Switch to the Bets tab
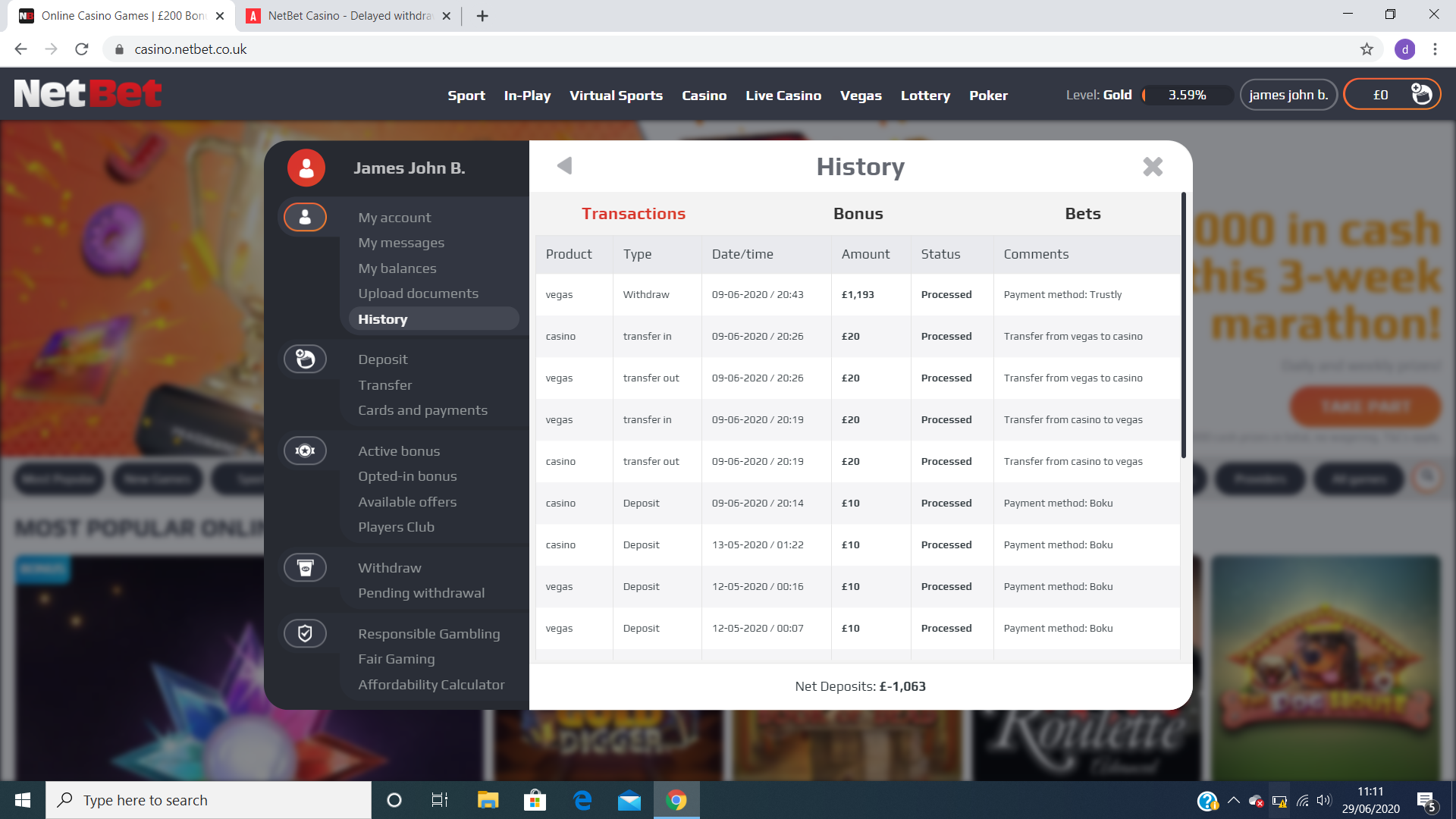Image resolution: width=1456 pixels, height=819 pixels. click(x=1082, y=214)
